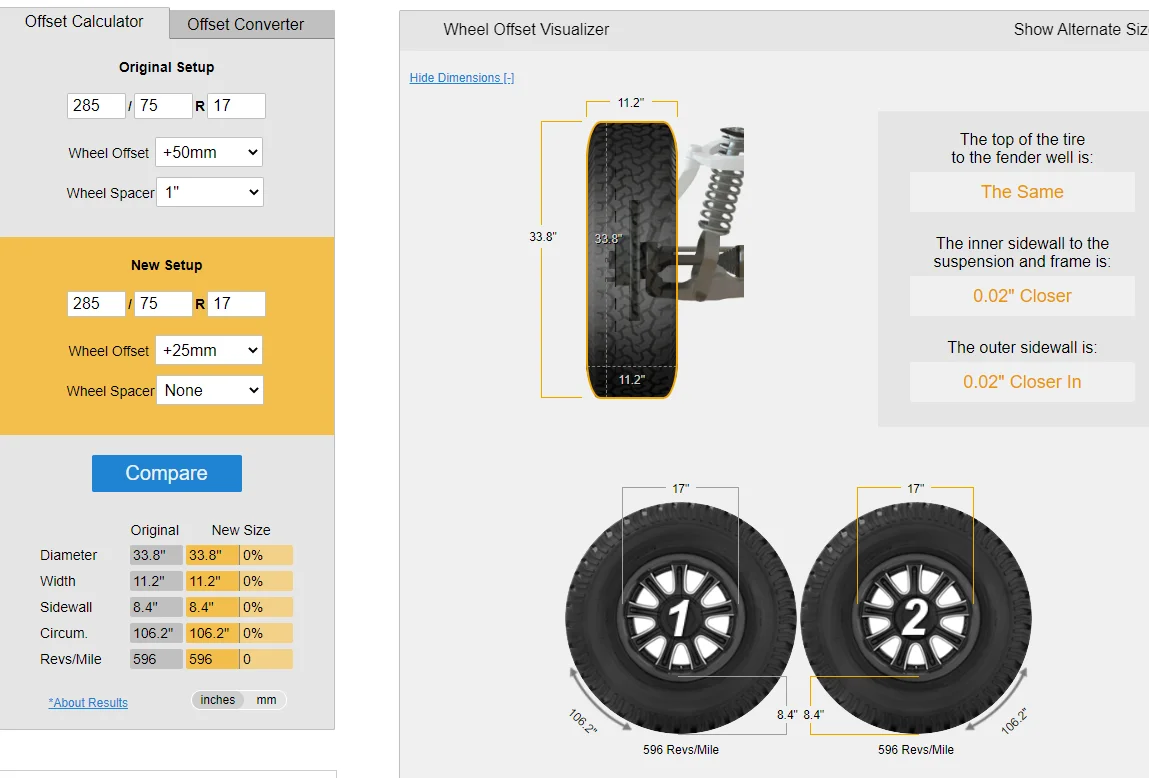Image resolution: width=1149 pixels, height=778 pixels.
Task: Click New Setup rim size field 17
Action: click(236, 303)
